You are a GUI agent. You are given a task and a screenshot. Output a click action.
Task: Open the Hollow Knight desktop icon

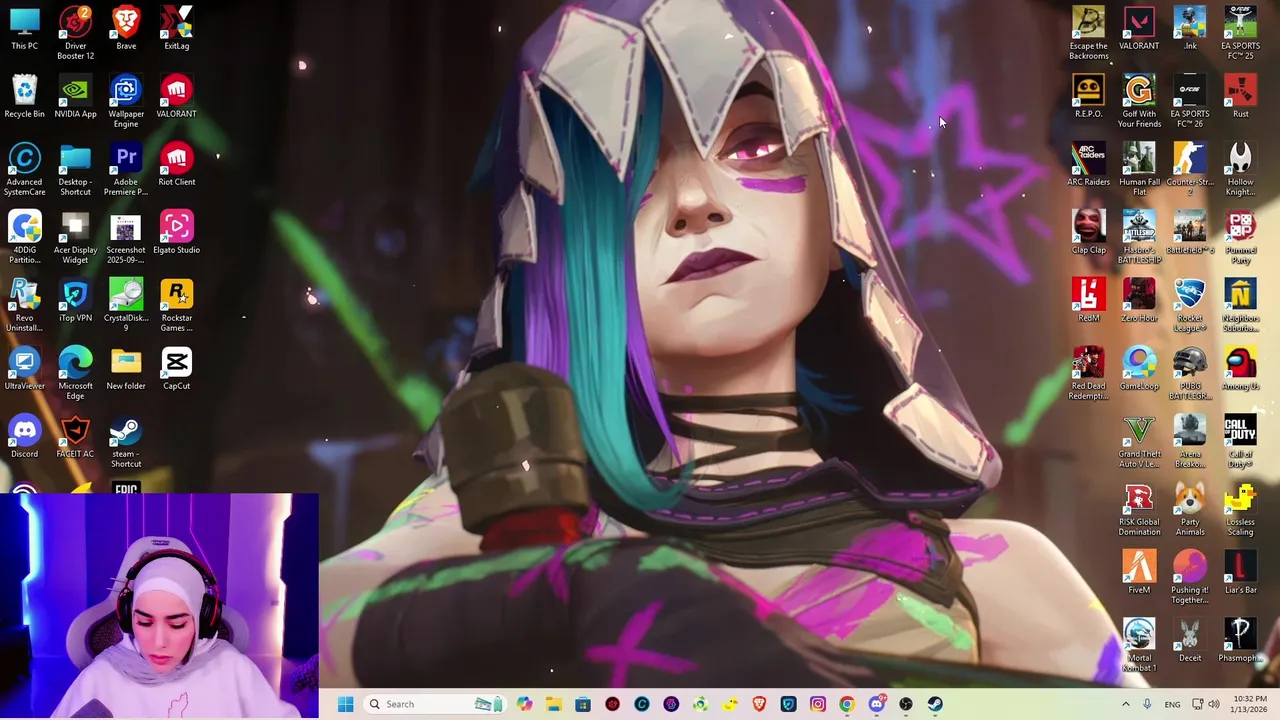point(1240,169)
